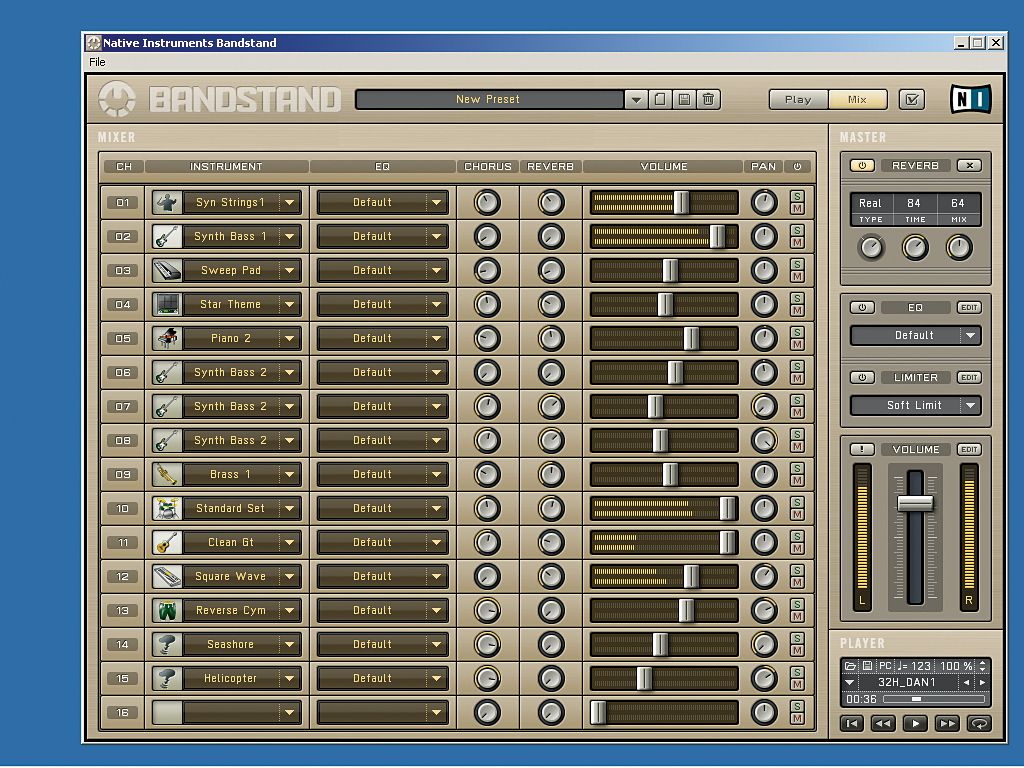Image resolution: width=1024 pixels, height=768 pixels.
Task: Toggle the Limiter power button
Action: [862, 377]
